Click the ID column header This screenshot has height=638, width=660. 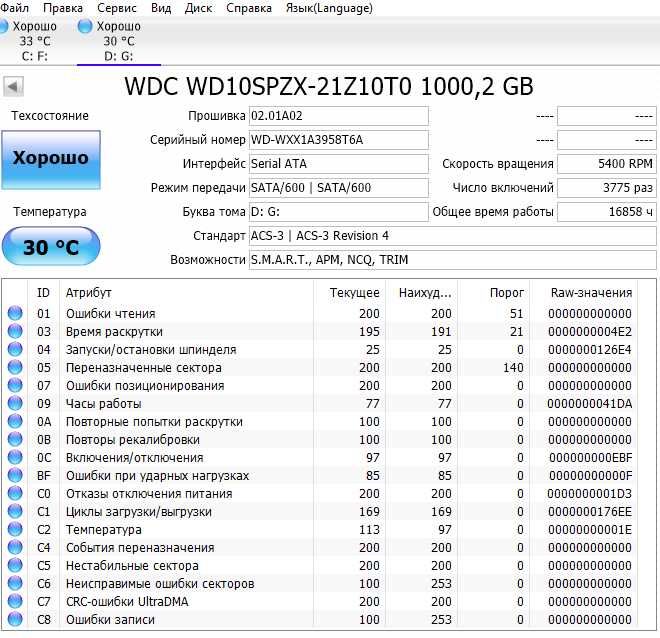click(43, 292)
